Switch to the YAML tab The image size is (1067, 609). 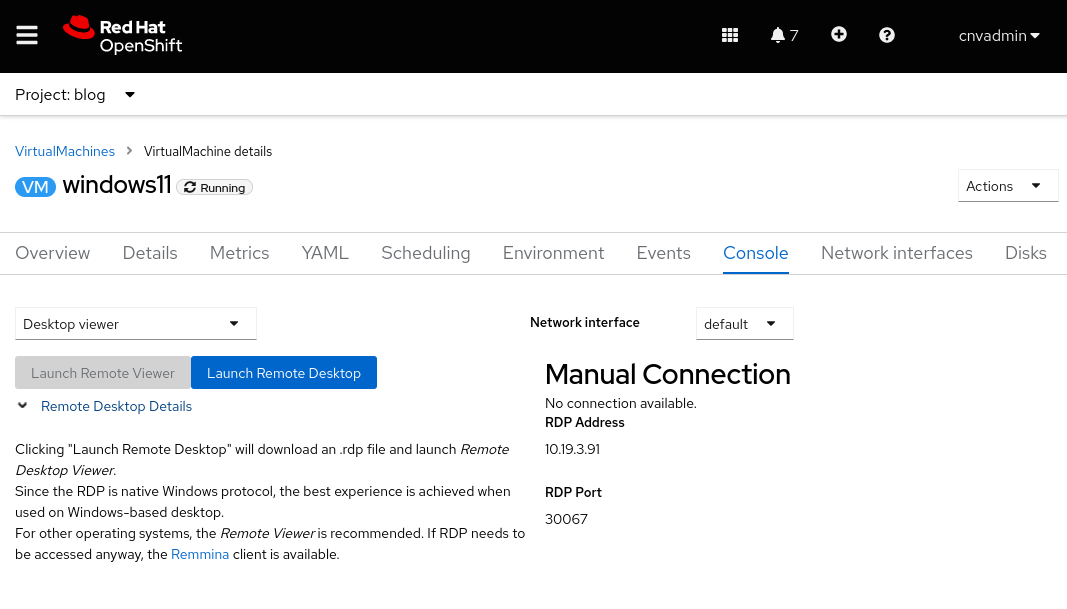click(325, 253)
